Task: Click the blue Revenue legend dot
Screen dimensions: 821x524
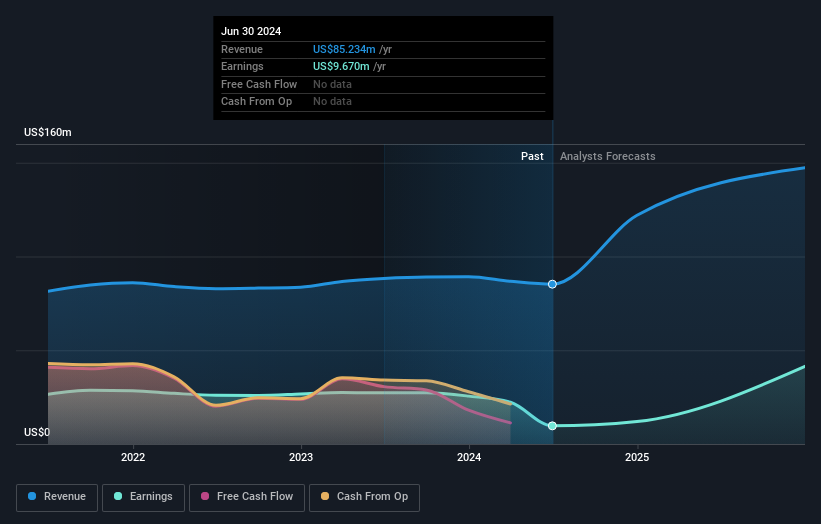Action: 32,496
